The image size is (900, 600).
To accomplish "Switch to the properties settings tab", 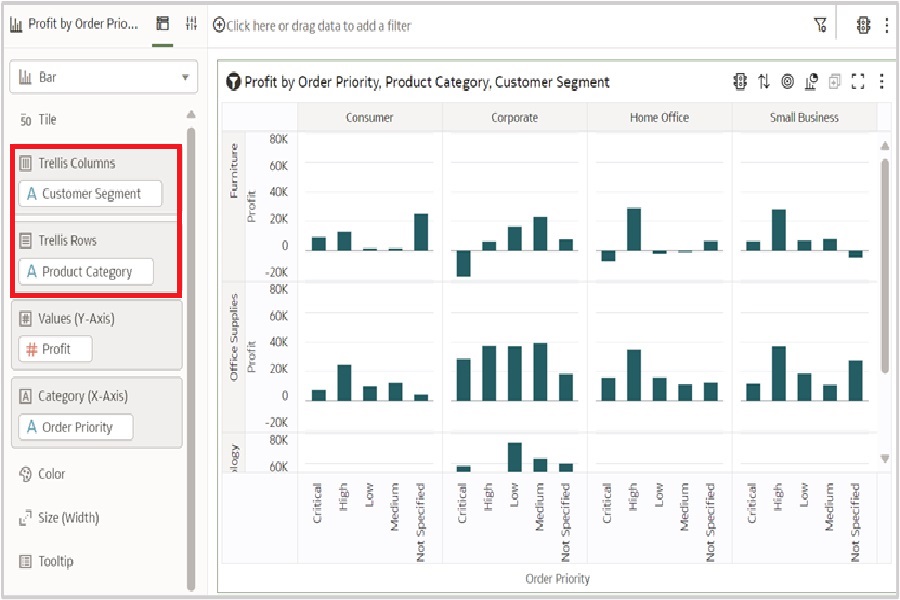I will [x=190, y=22].
